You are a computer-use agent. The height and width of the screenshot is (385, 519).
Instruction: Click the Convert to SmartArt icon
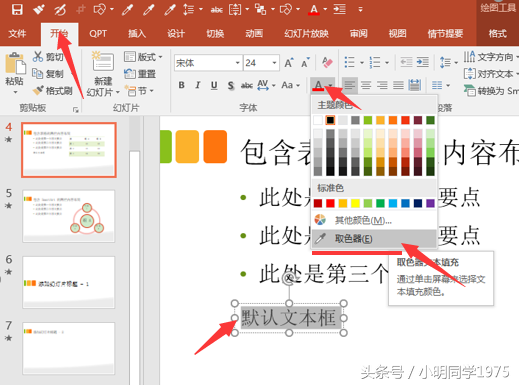[x=470, y=90]
